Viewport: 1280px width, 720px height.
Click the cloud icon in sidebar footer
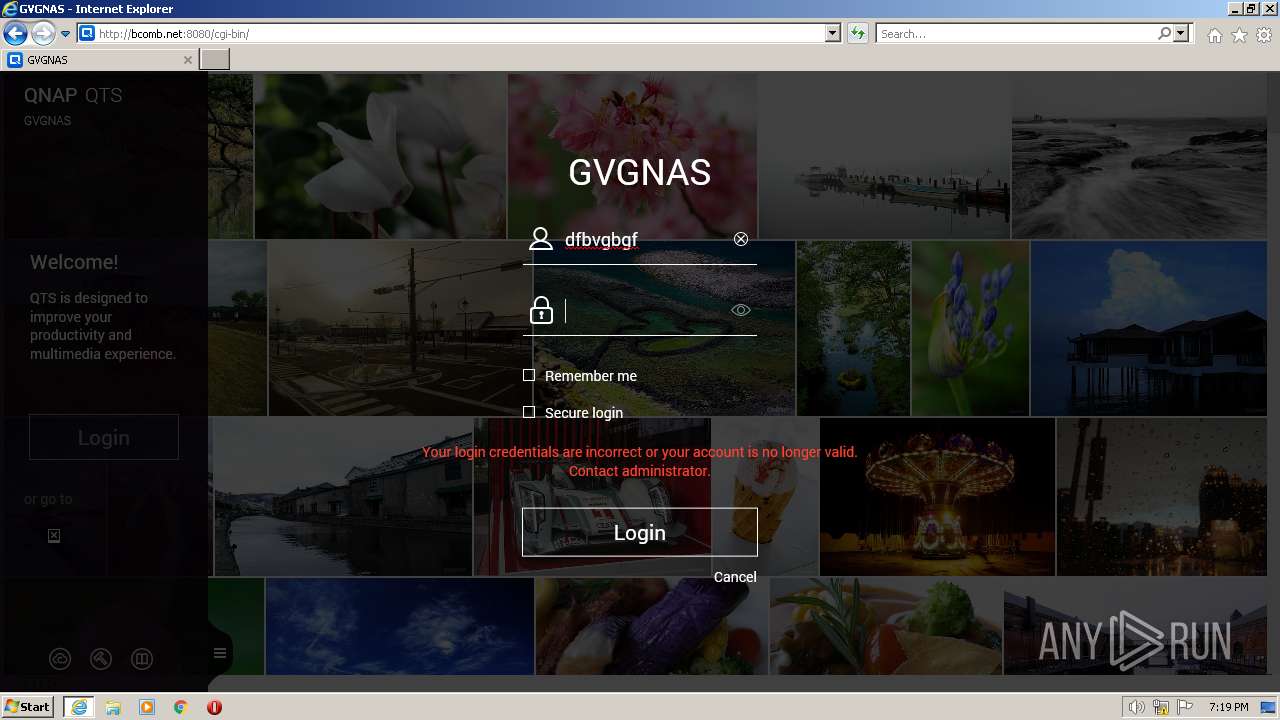60,659
